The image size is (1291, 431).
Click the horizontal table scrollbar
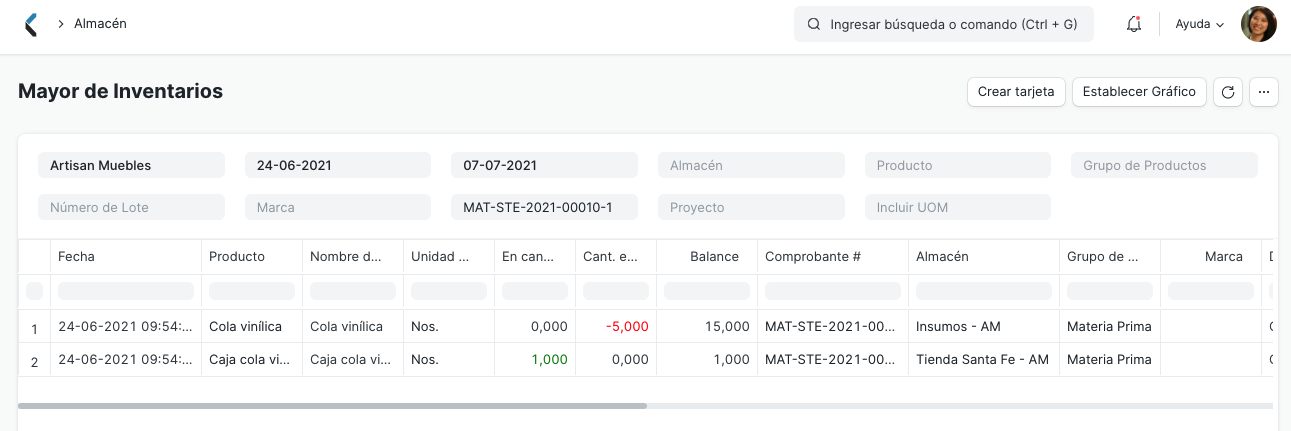pos(332,406)
